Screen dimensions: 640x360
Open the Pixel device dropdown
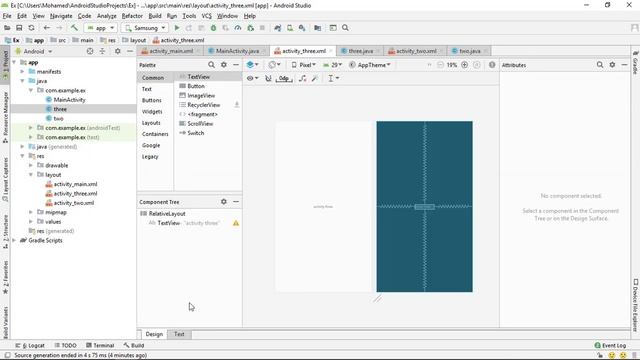tap(304, 65)
